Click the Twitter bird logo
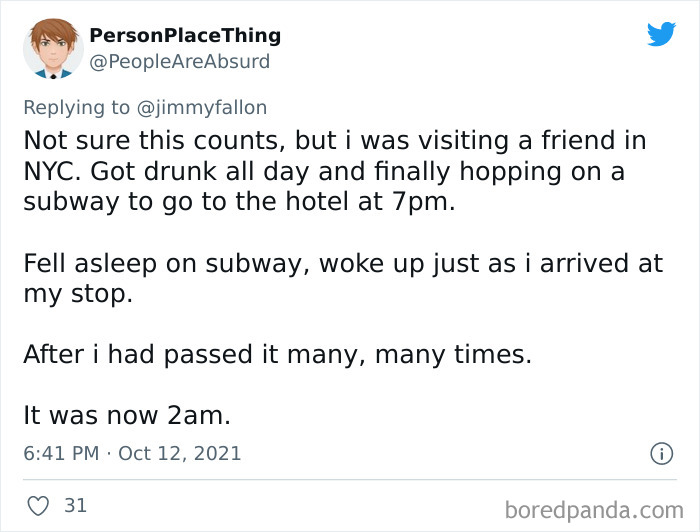This screenshot has height=532, width=700. pos(661,34)
